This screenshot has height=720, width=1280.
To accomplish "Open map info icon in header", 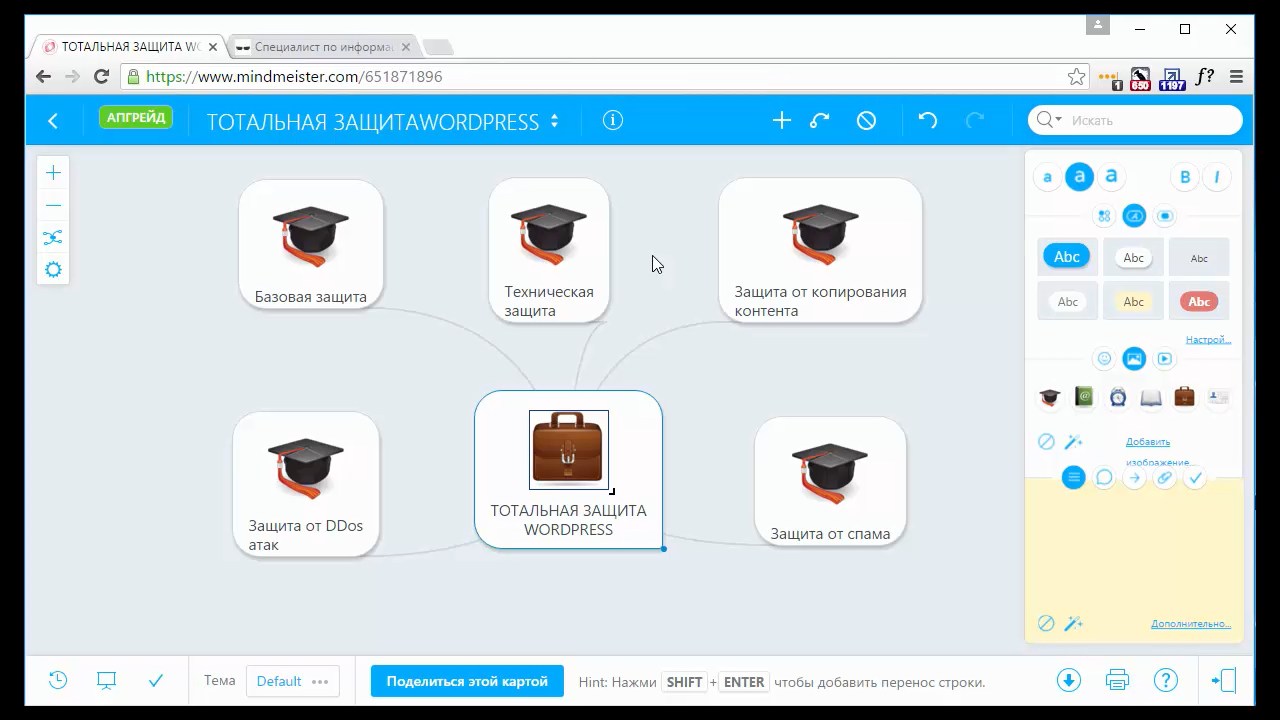I will coord(613,120).
